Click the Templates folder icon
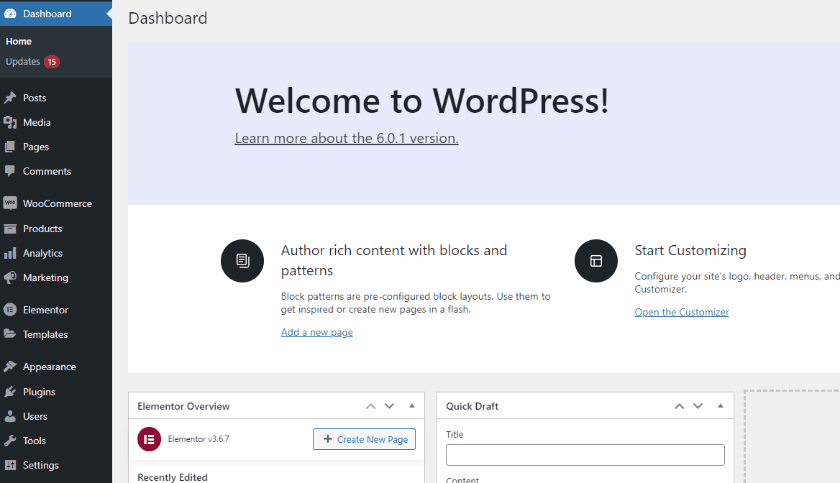Screen dimensions: 840x483 (10, 334)
